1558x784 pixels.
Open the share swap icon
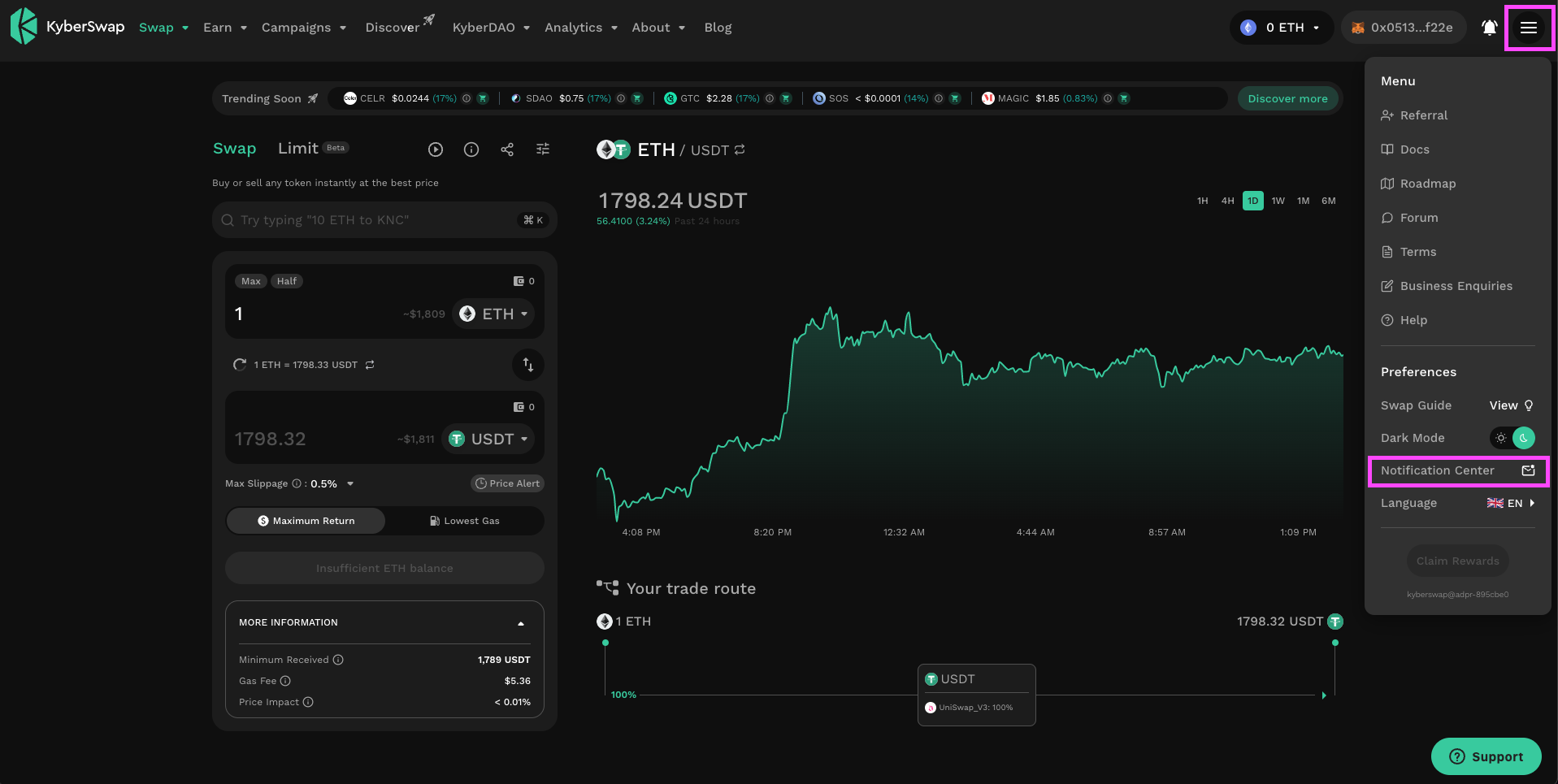[507, 149]
